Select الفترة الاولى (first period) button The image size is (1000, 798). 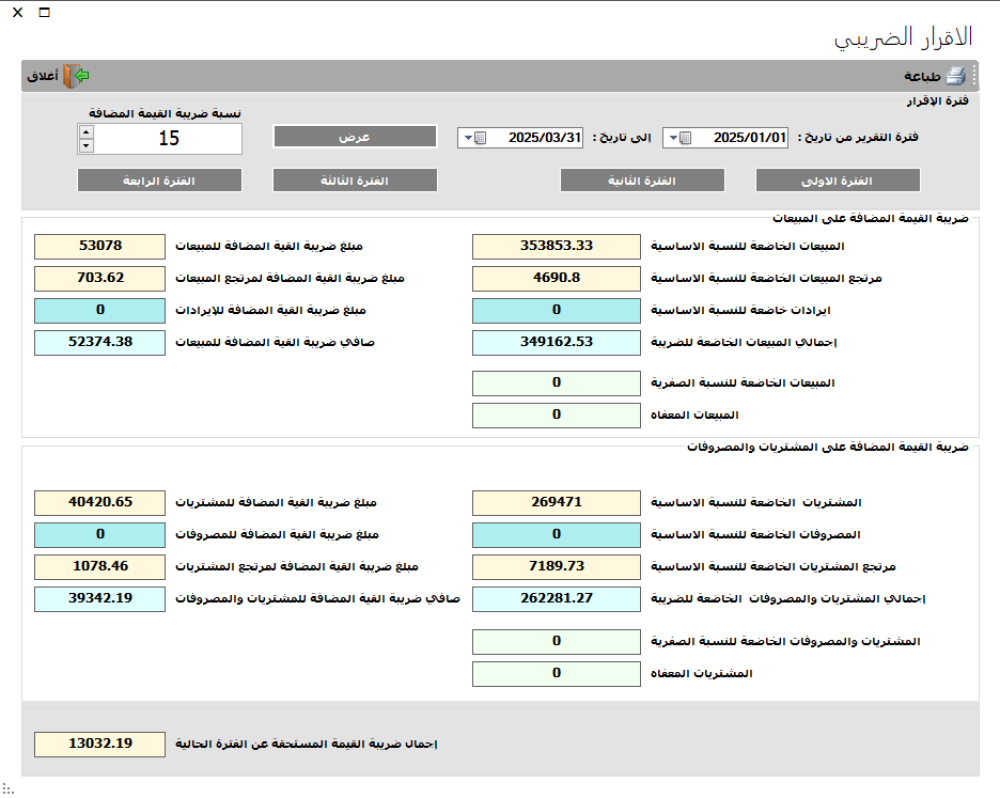point(837,180)
